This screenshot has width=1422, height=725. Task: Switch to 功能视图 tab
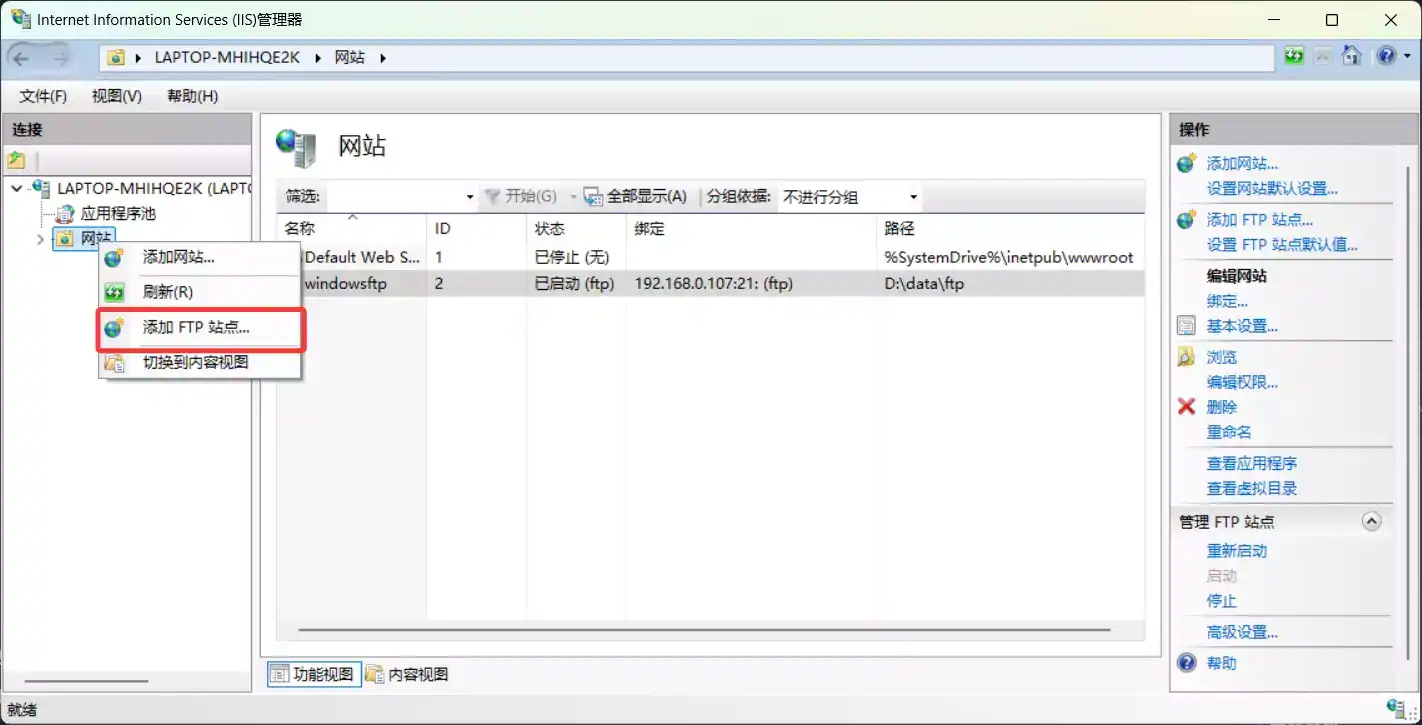(312, 674)
